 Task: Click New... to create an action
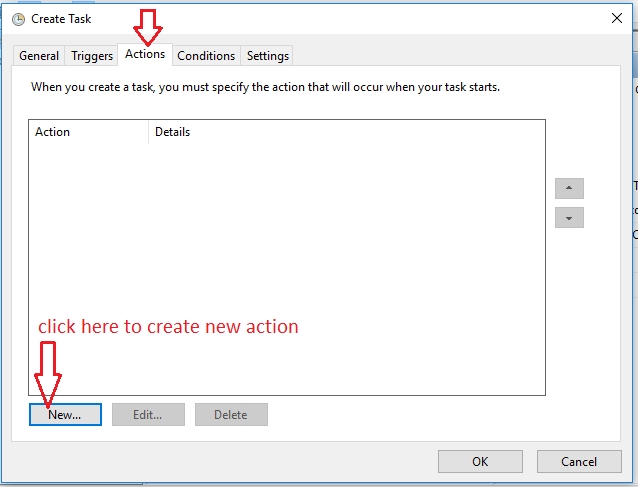(x=65, y=415)
